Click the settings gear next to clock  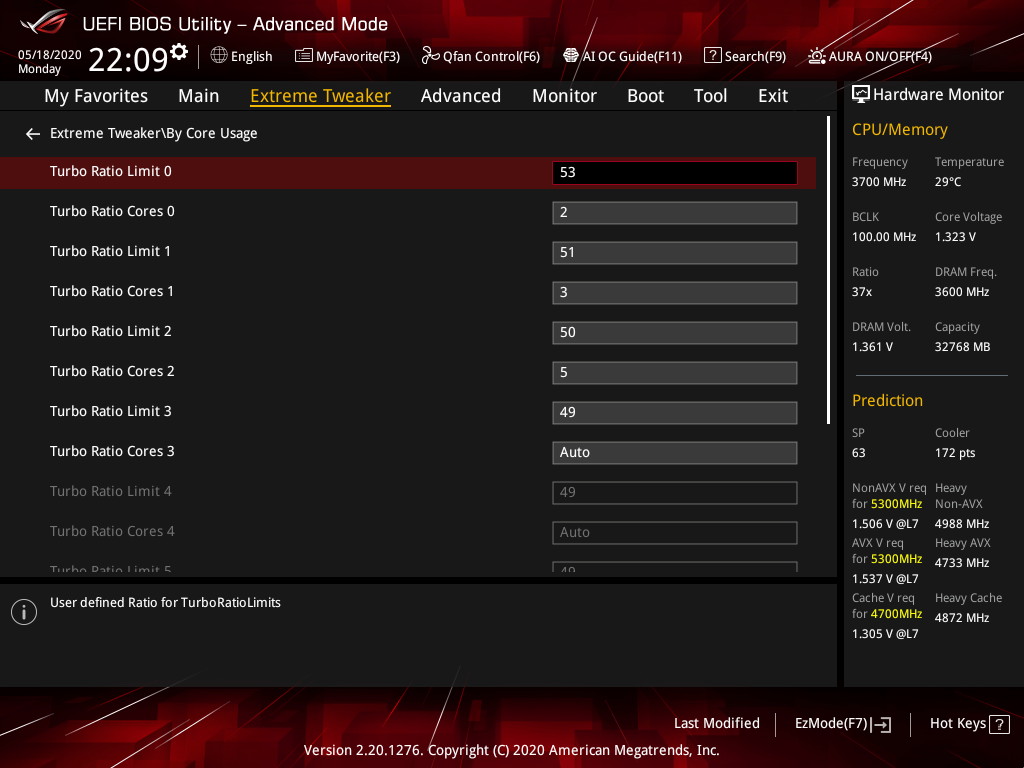[179, 52]
